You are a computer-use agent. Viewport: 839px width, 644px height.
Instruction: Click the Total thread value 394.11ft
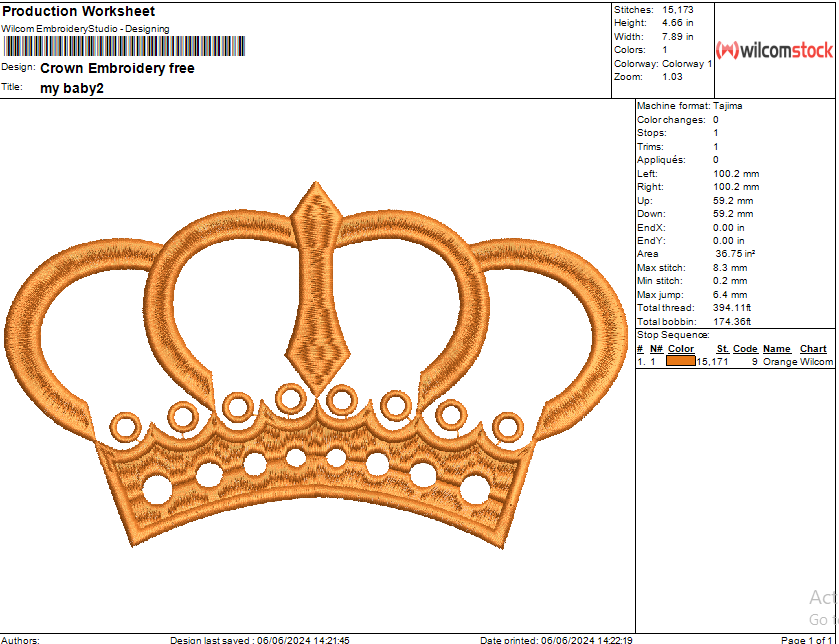pos(732,308)
